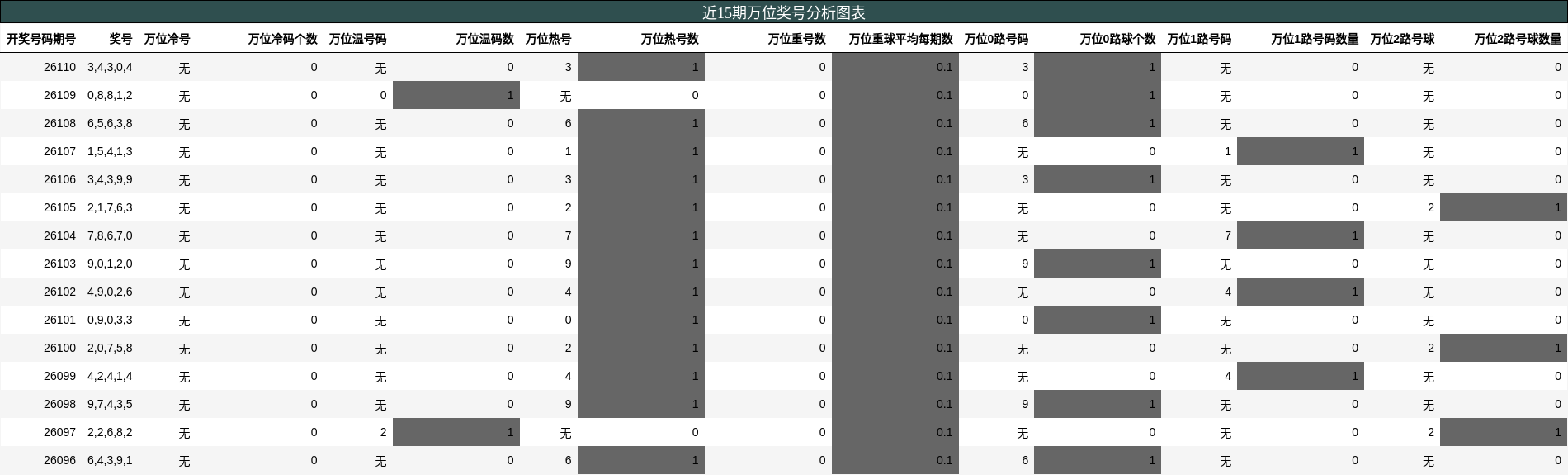Select period number 26096
The image size is (1568, 475).
[59, 460]
